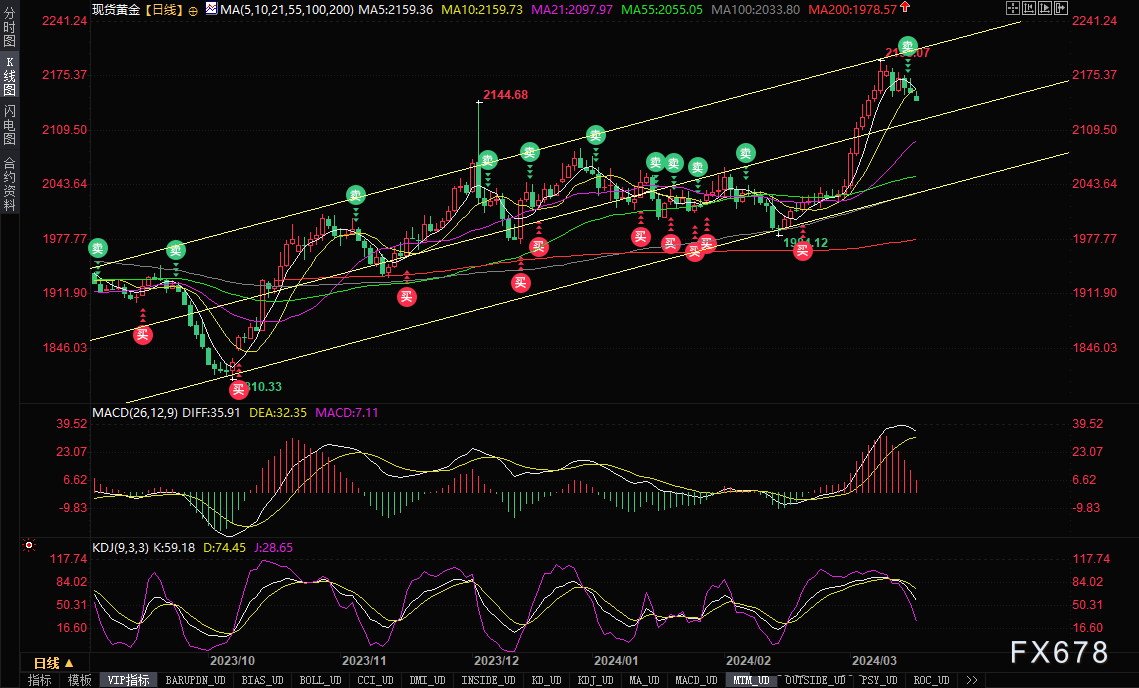Click the first 卖 marker at chart's left edge

[x=98, y=248]
